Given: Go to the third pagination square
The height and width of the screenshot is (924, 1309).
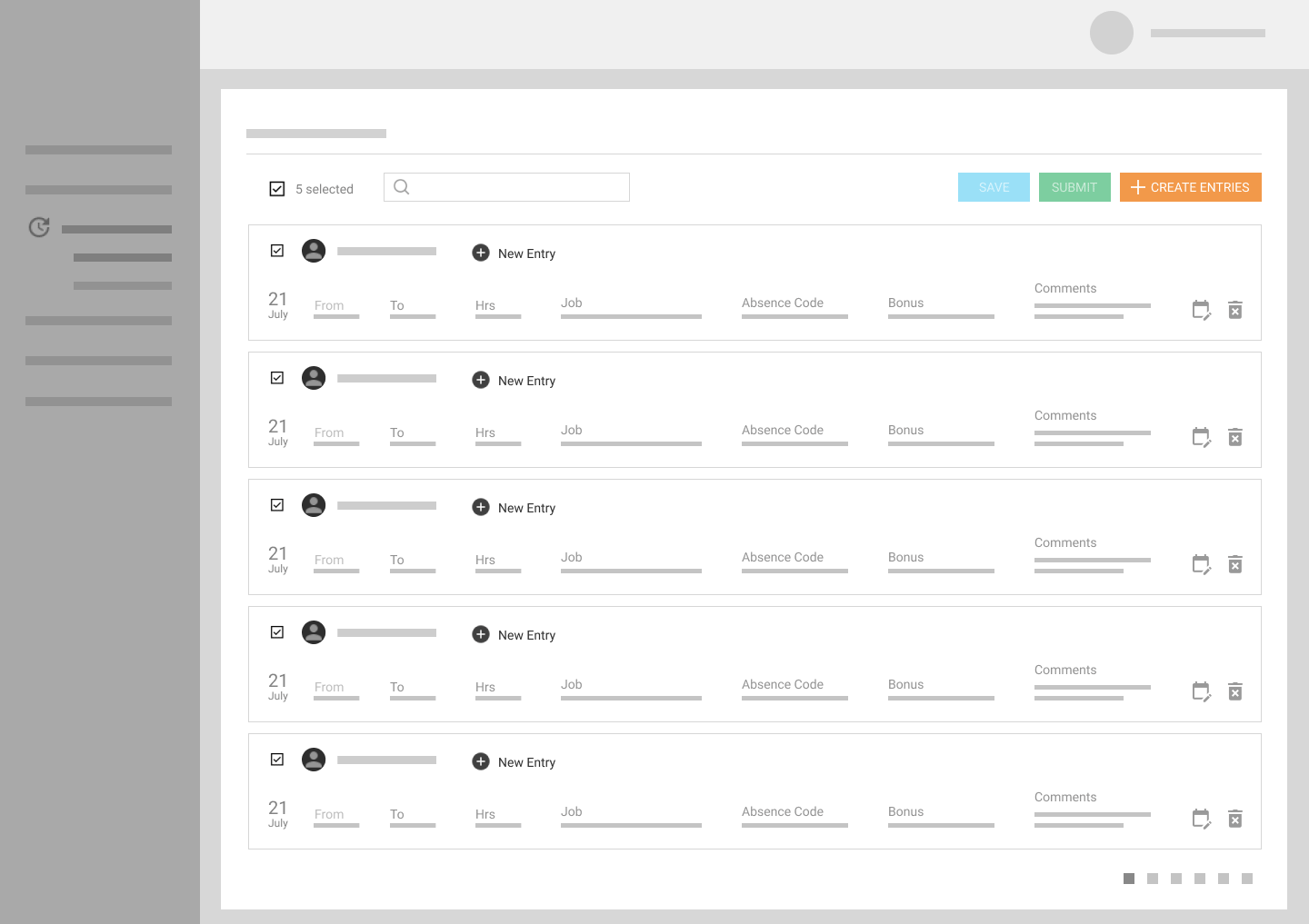Looking at the screenshot, I should pyautogui.click(x=1176, y=879).
